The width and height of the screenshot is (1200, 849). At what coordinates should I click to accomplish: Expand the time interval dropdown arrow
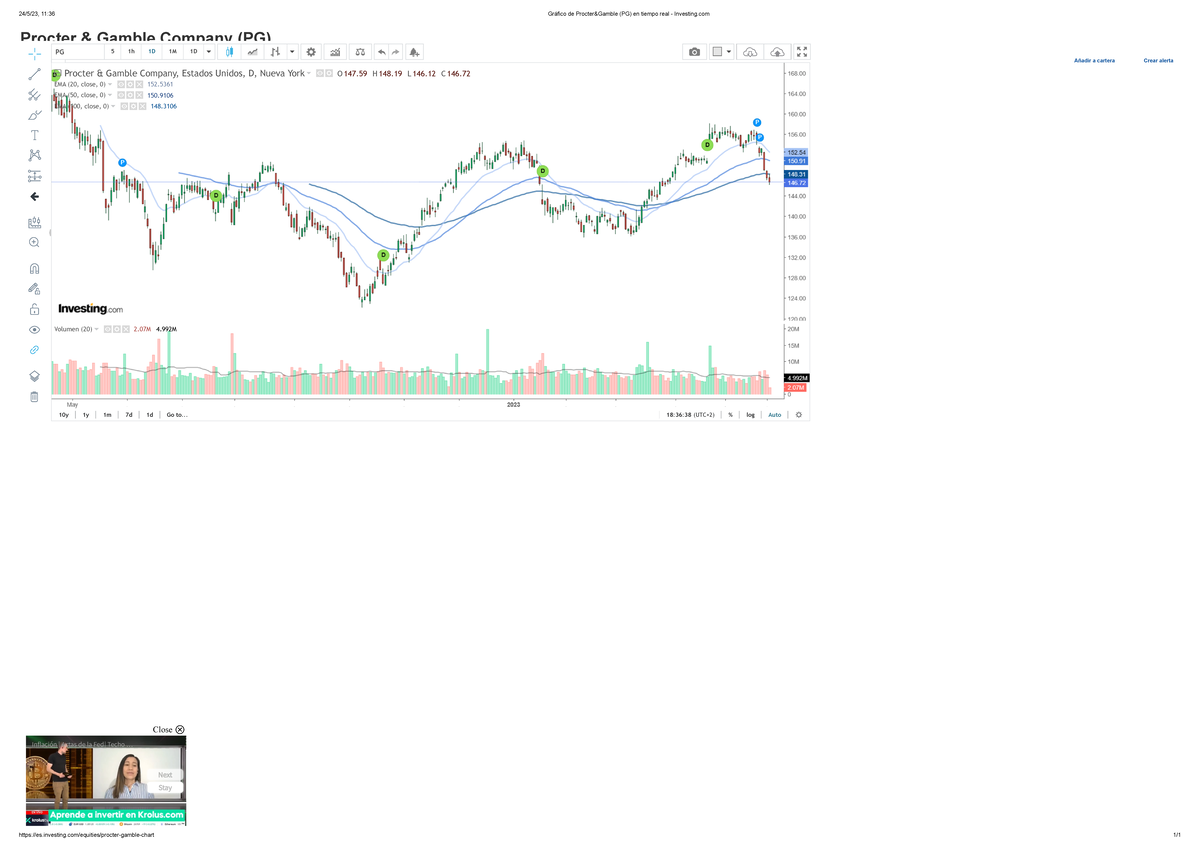point(208,52)
